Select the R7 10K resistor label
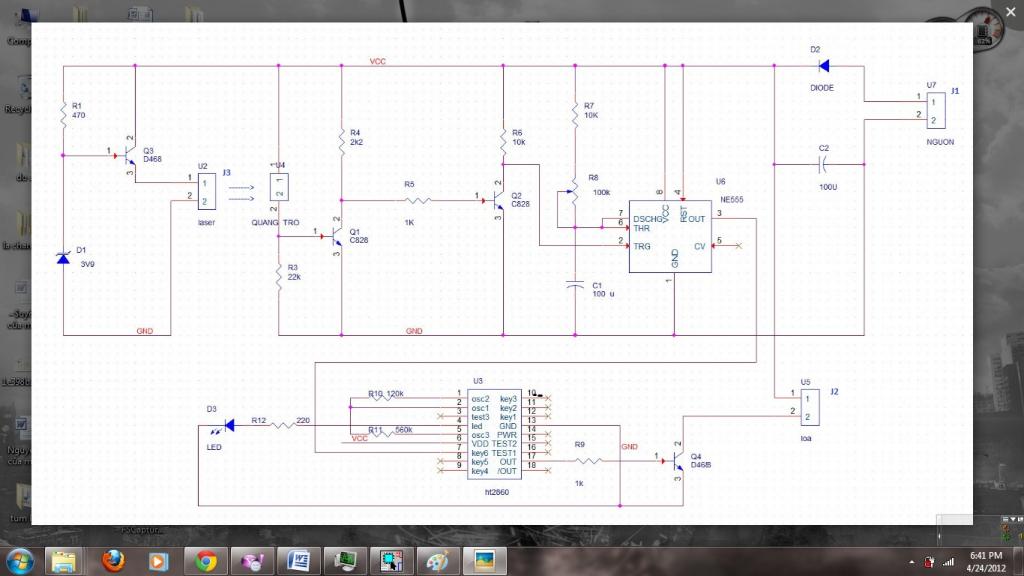 tap(591, 110)
